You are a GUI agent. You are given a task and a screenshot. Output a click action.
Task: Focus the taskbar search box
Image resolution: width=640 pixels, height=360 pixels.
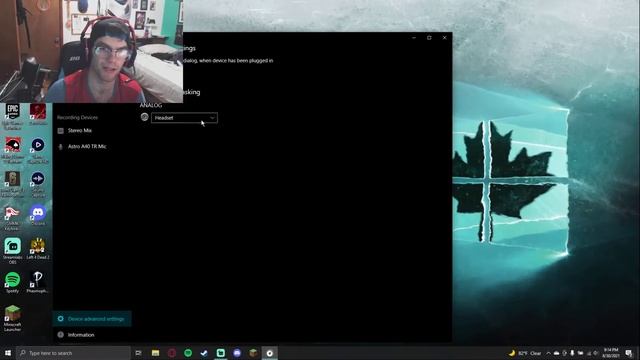point(73,353)
